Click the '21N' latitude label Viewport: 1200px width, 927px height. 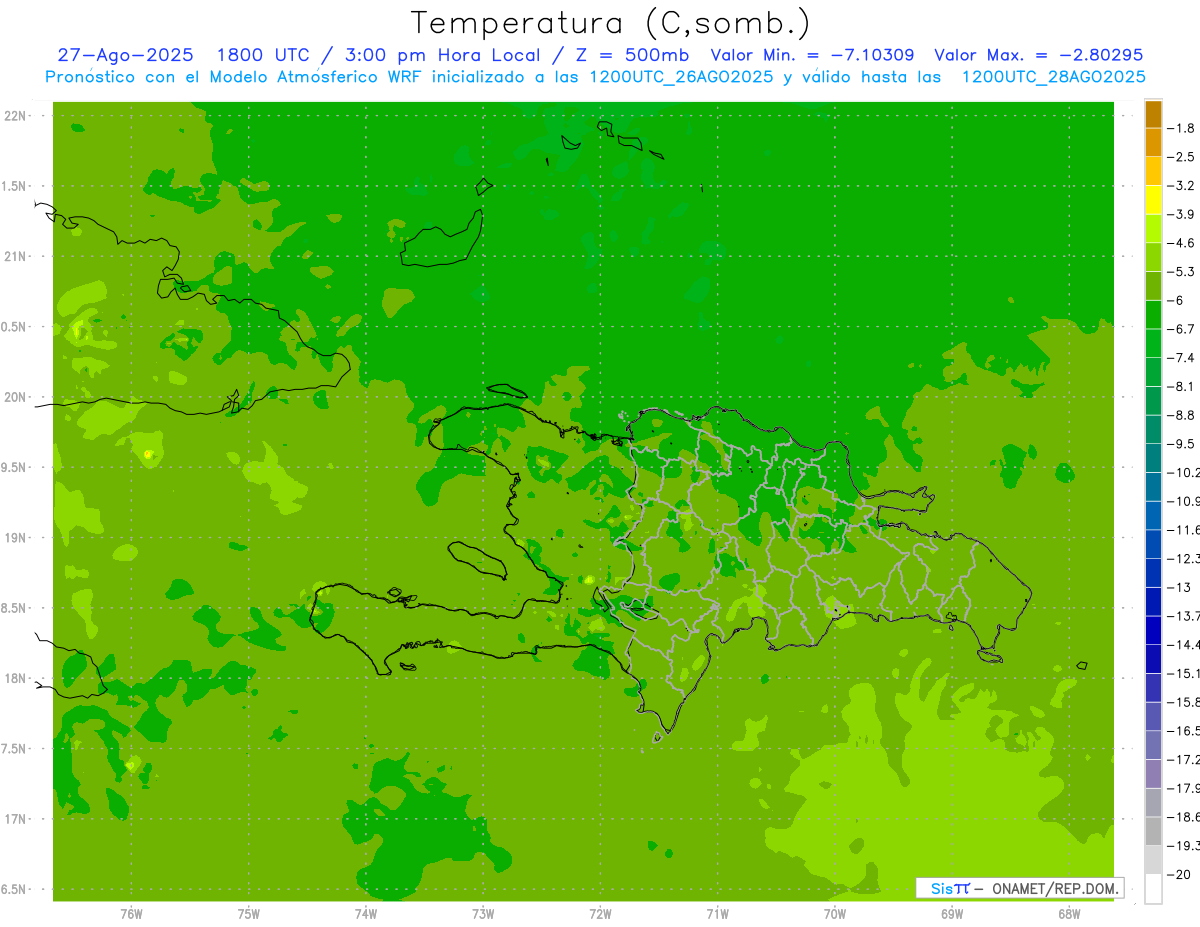pos(15,257)
